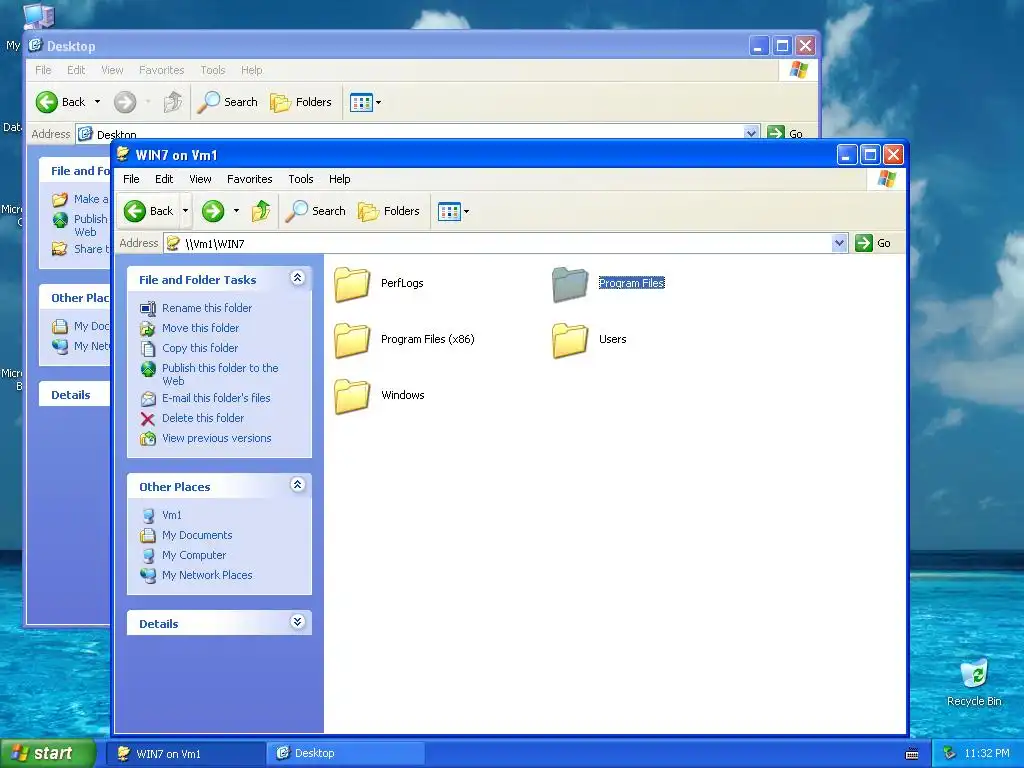Viewport: 1024px width, 768px height.
Task: Click the Program Files label text
Action: [x=632, y=283]
